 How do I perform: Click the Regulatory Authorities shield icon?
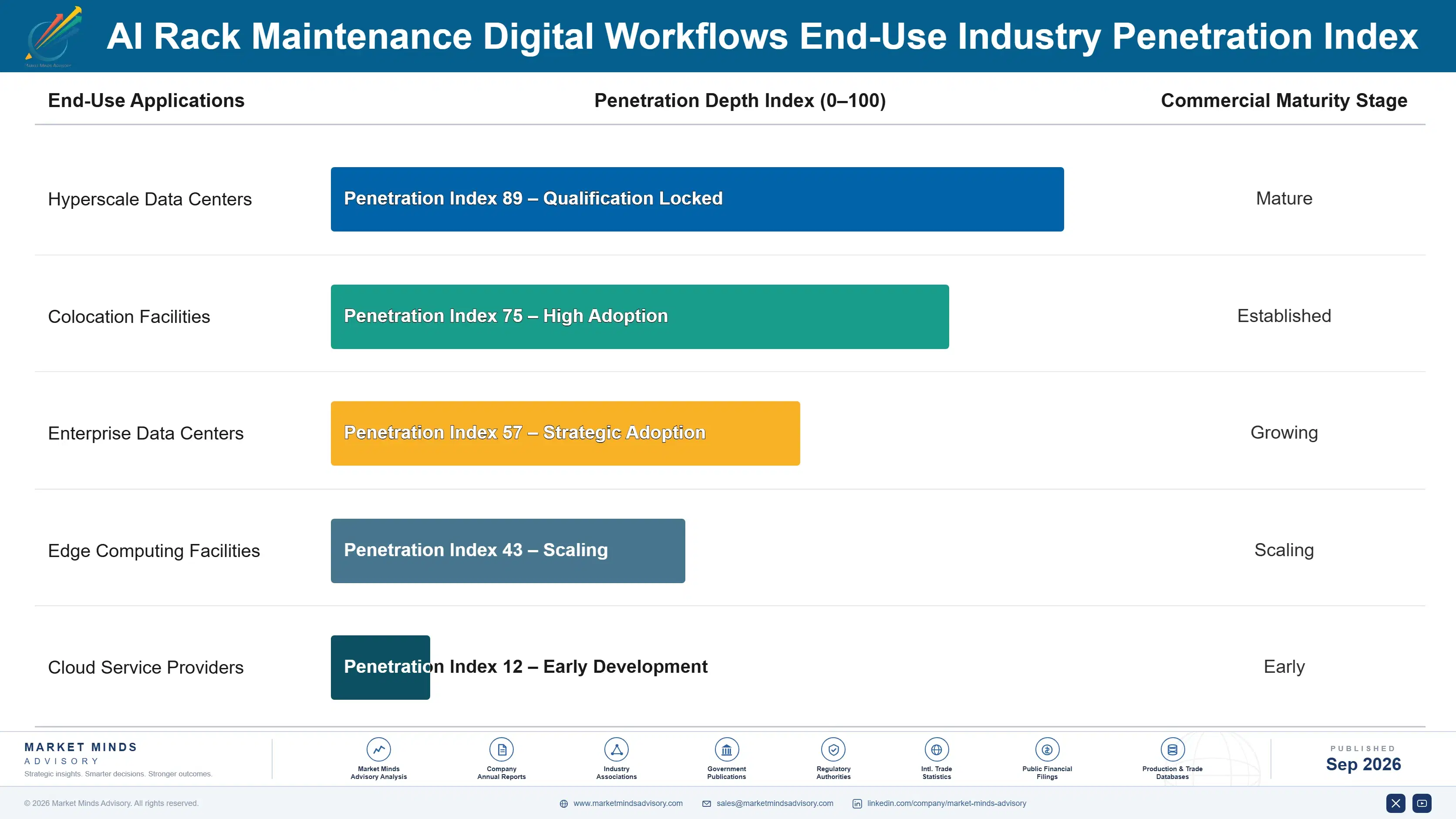[833, 749]
